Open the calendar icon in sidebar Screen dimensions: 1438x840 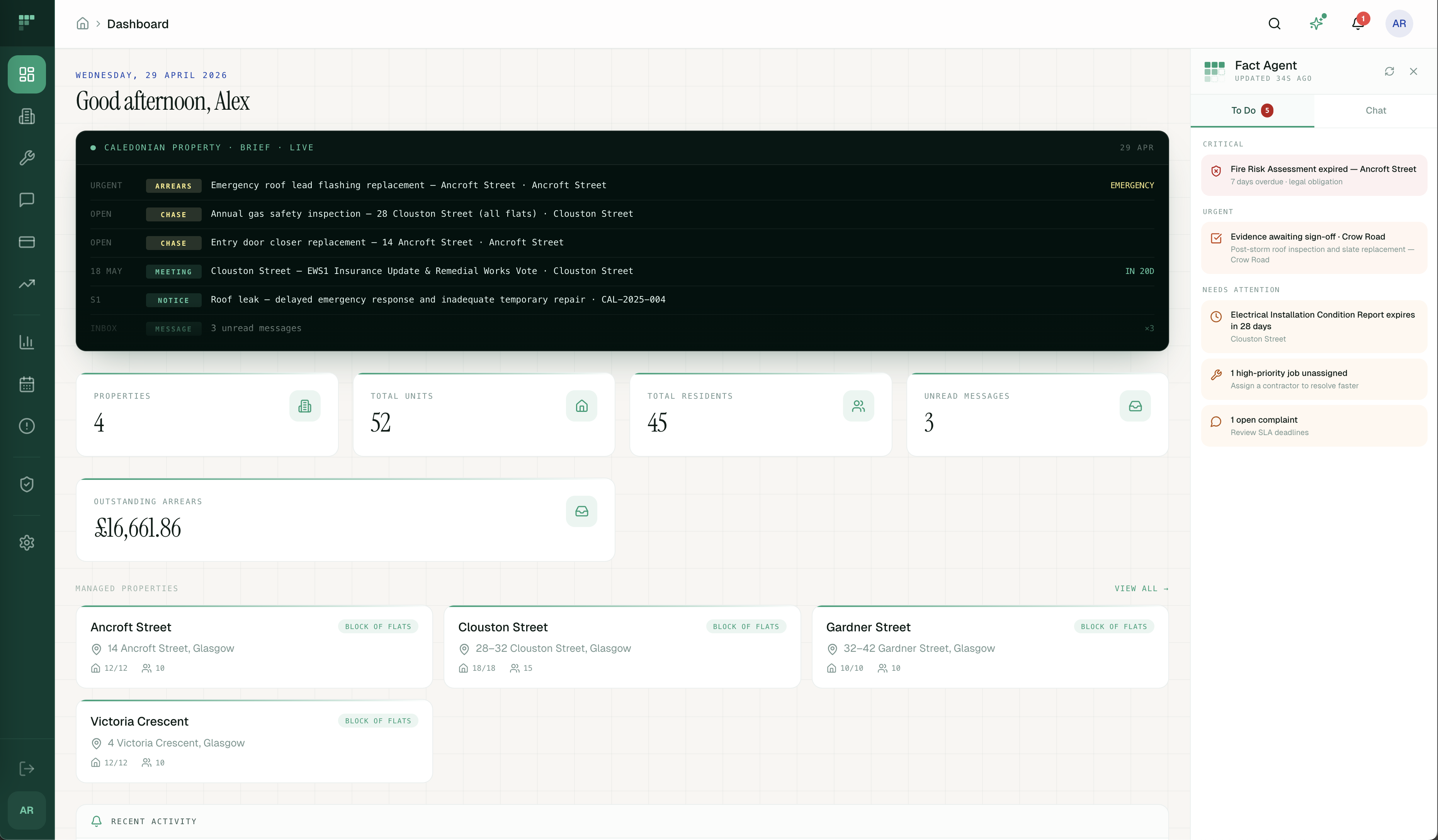pyautogui.click(x=26, y=384)
